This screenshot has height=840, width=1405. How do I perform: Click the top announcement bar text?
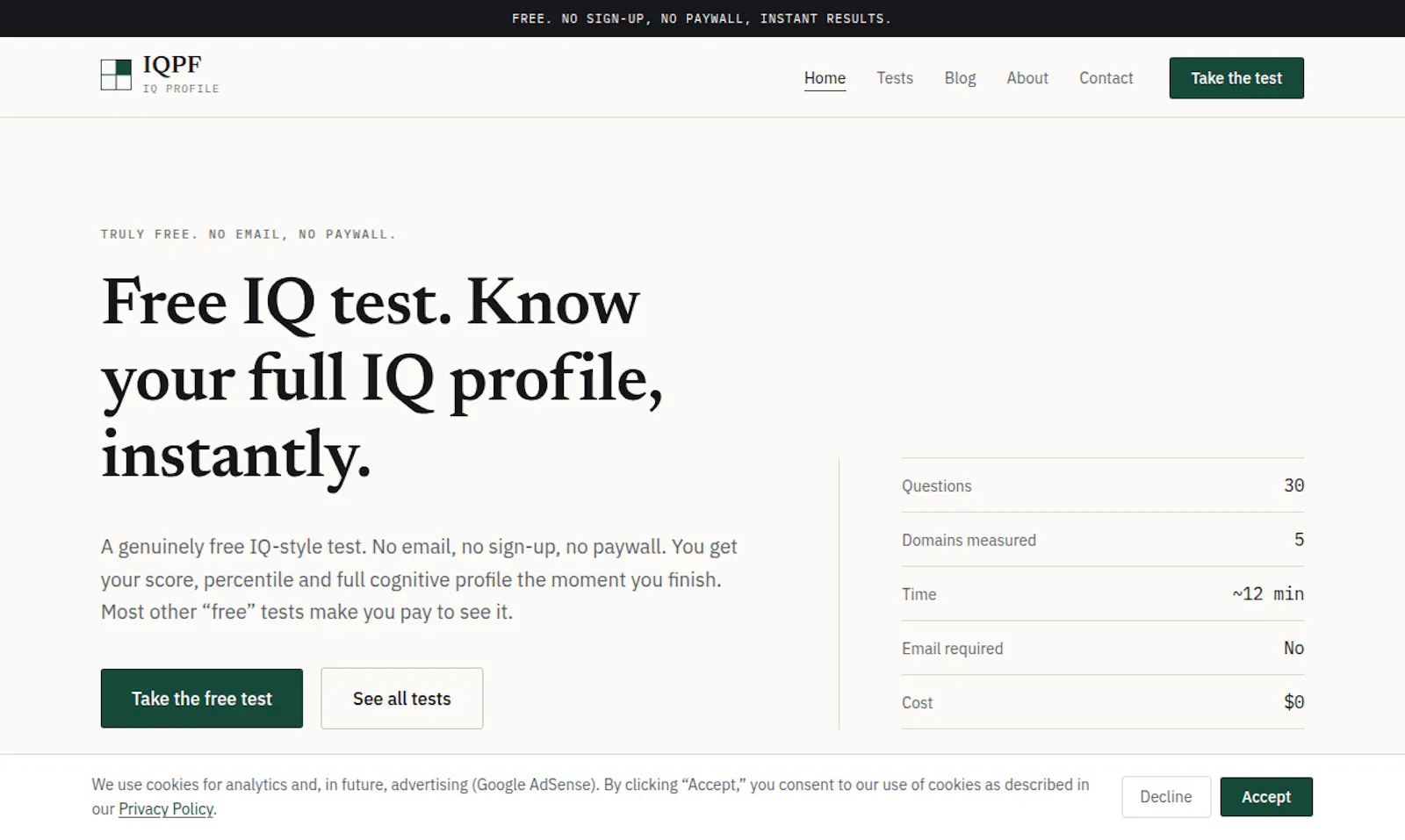point(702,18)
